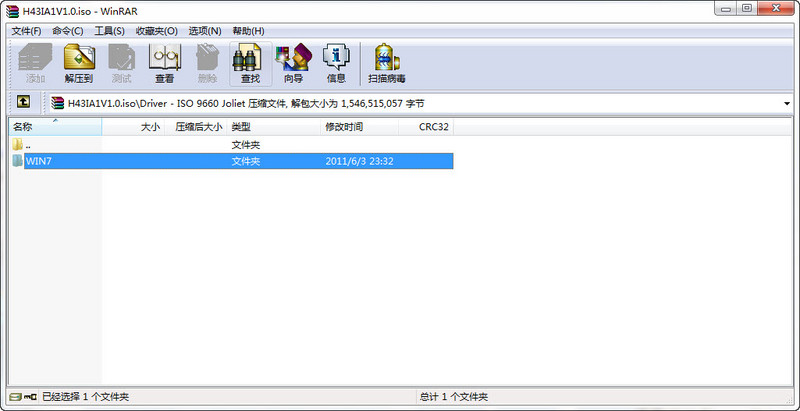Click the parent folder '..' icon
The height and width of the screenshot is (411, 800).
click(18, 145)
